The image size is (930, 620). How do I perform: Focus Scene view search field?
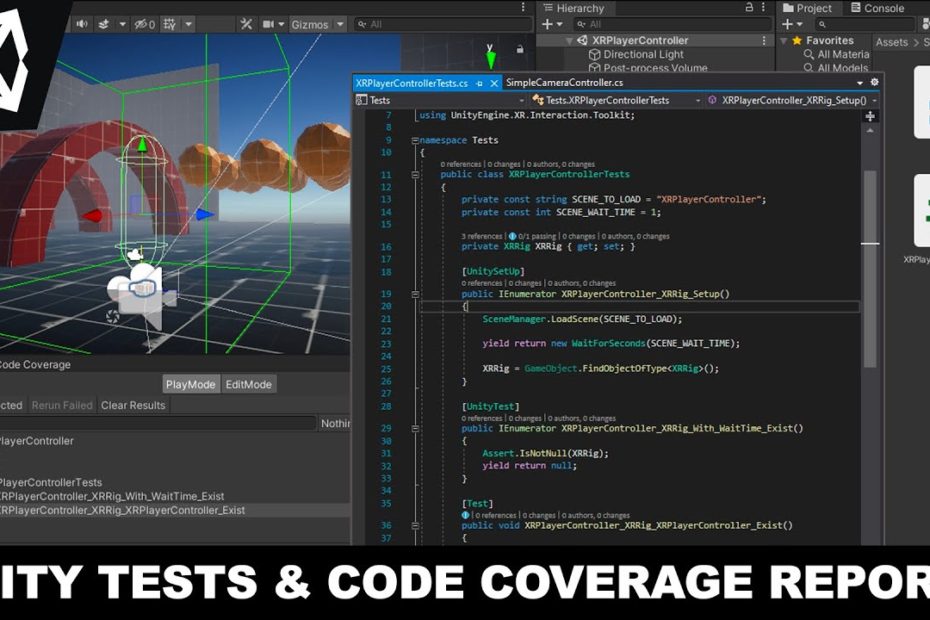click(444, 24)
